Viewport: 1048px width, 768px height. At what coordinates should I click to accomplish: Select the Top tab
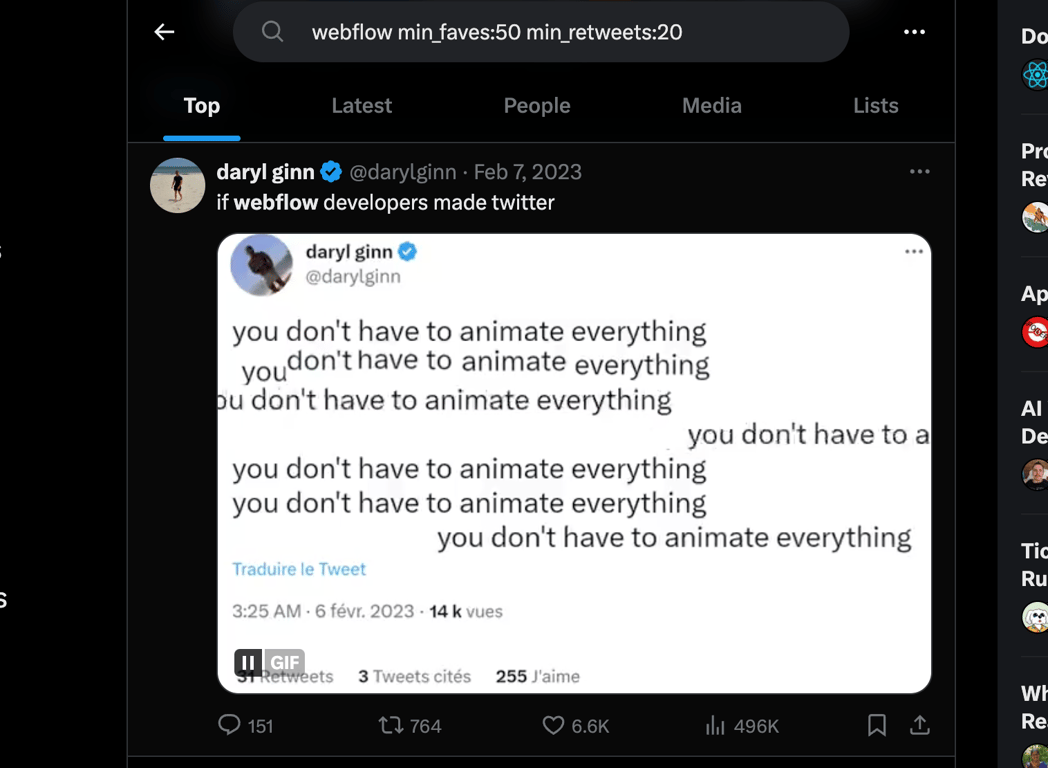tap(202, 106)
